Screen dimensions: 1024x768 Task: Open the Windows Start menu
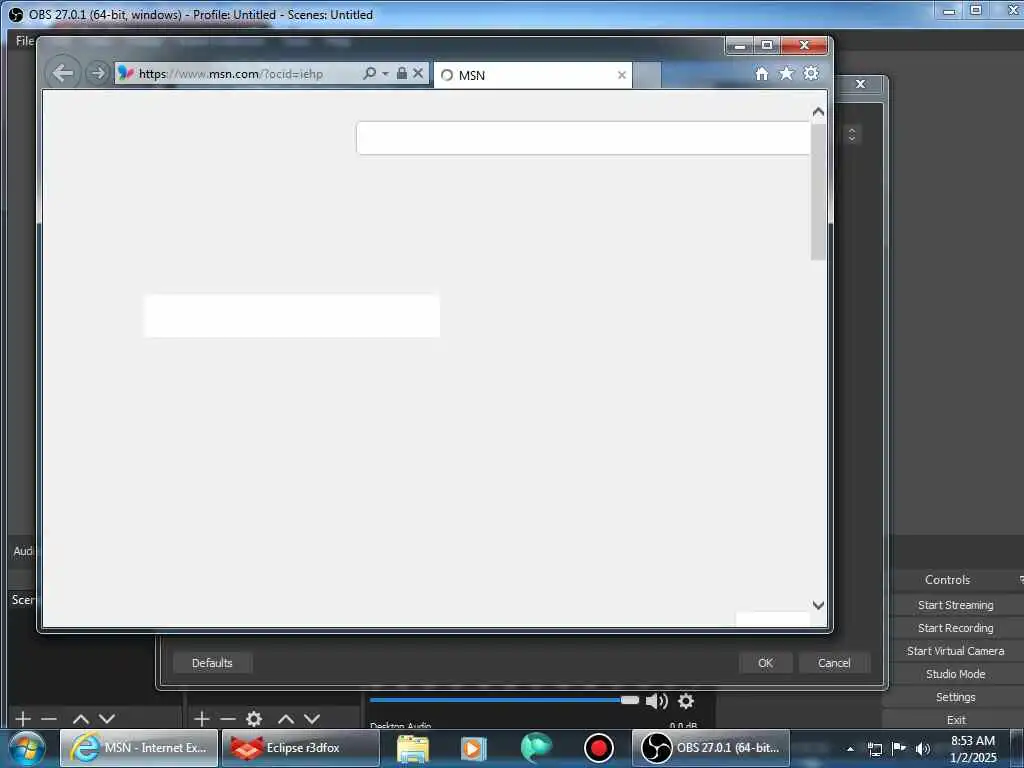(x=27, y=748)
